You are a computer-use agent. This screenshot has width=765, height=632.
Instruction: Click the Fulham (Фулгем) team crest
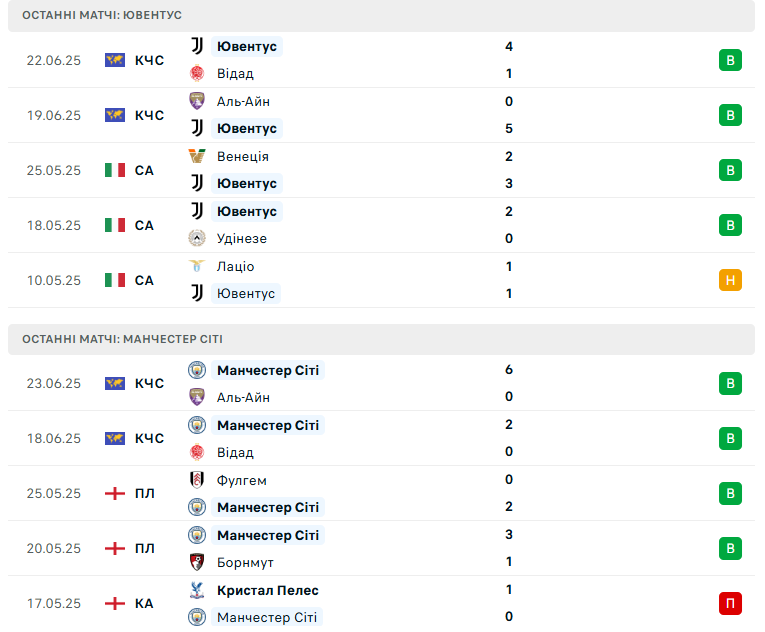(x=197, y=480)
